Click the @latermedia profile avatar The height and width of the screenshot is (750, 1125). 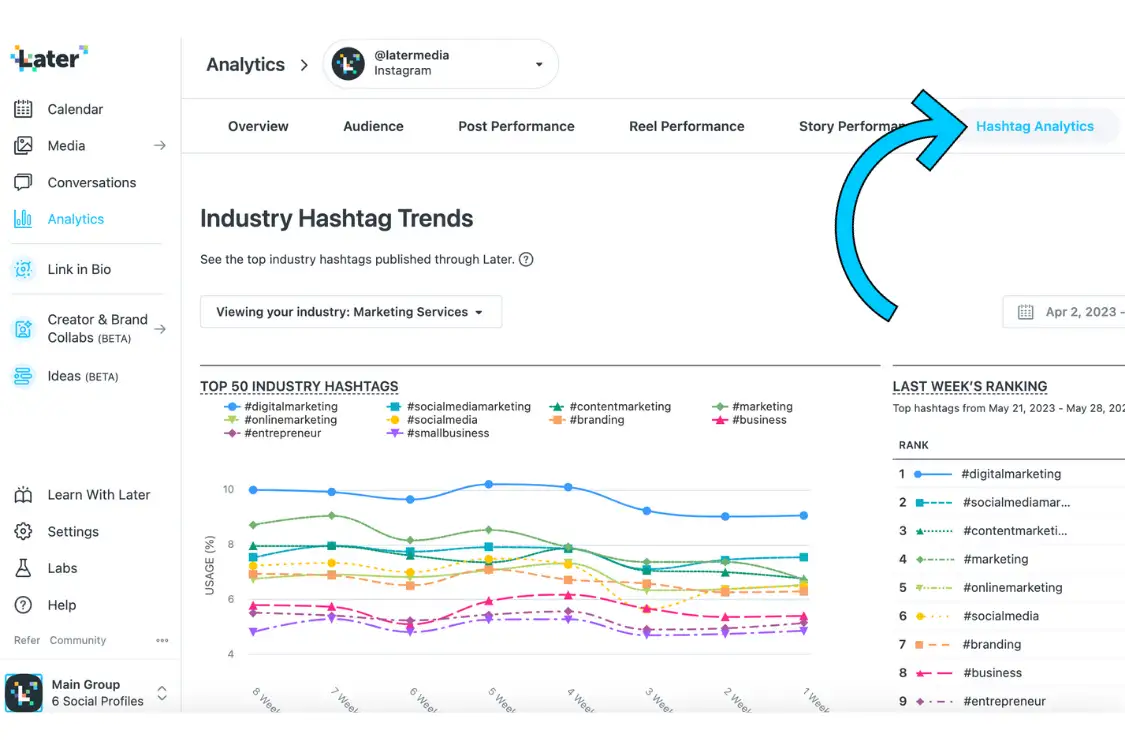(x=348, y=64)
